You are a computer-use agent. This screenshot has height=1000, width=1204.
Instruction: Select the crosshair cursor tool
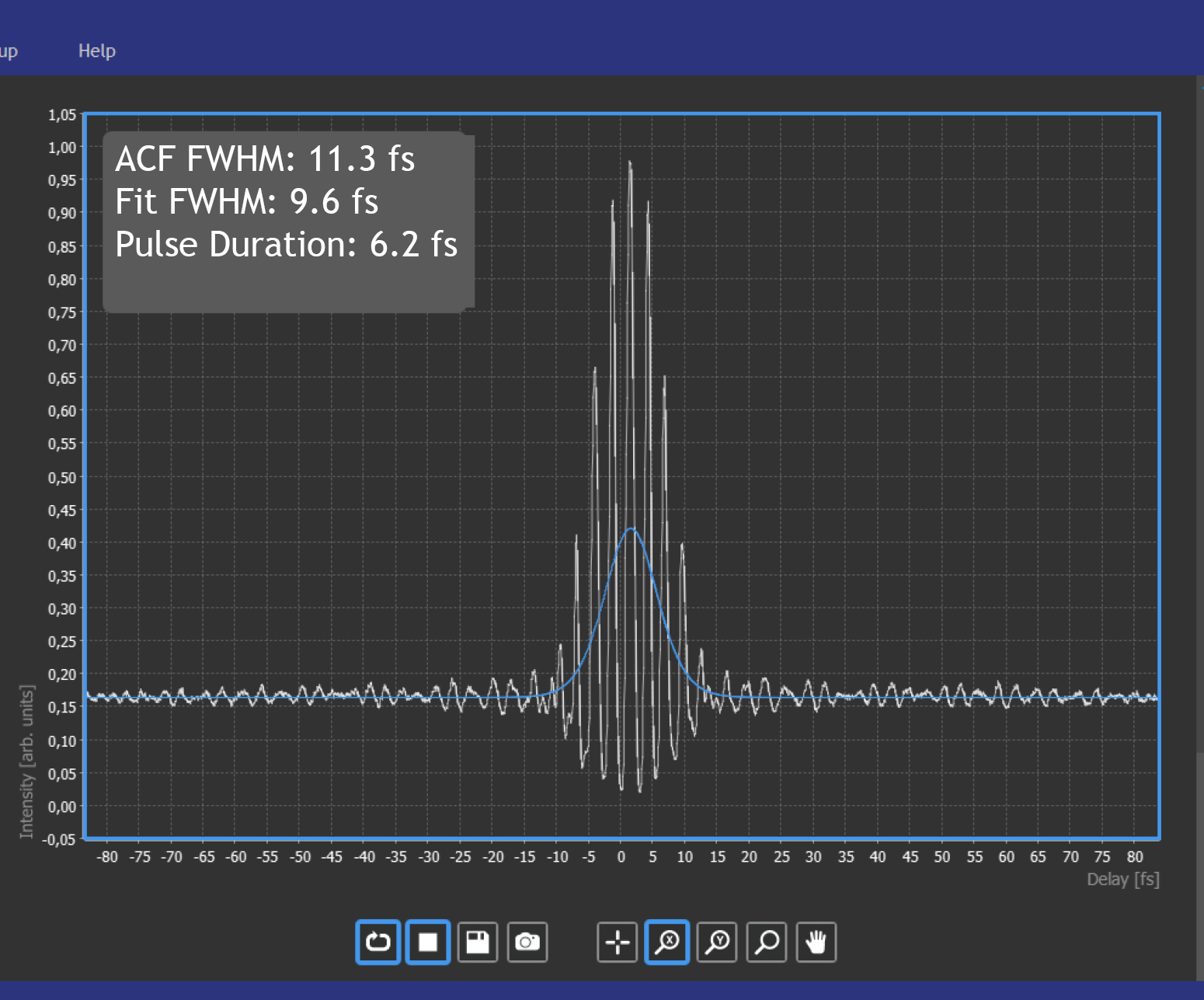(617, 942)
